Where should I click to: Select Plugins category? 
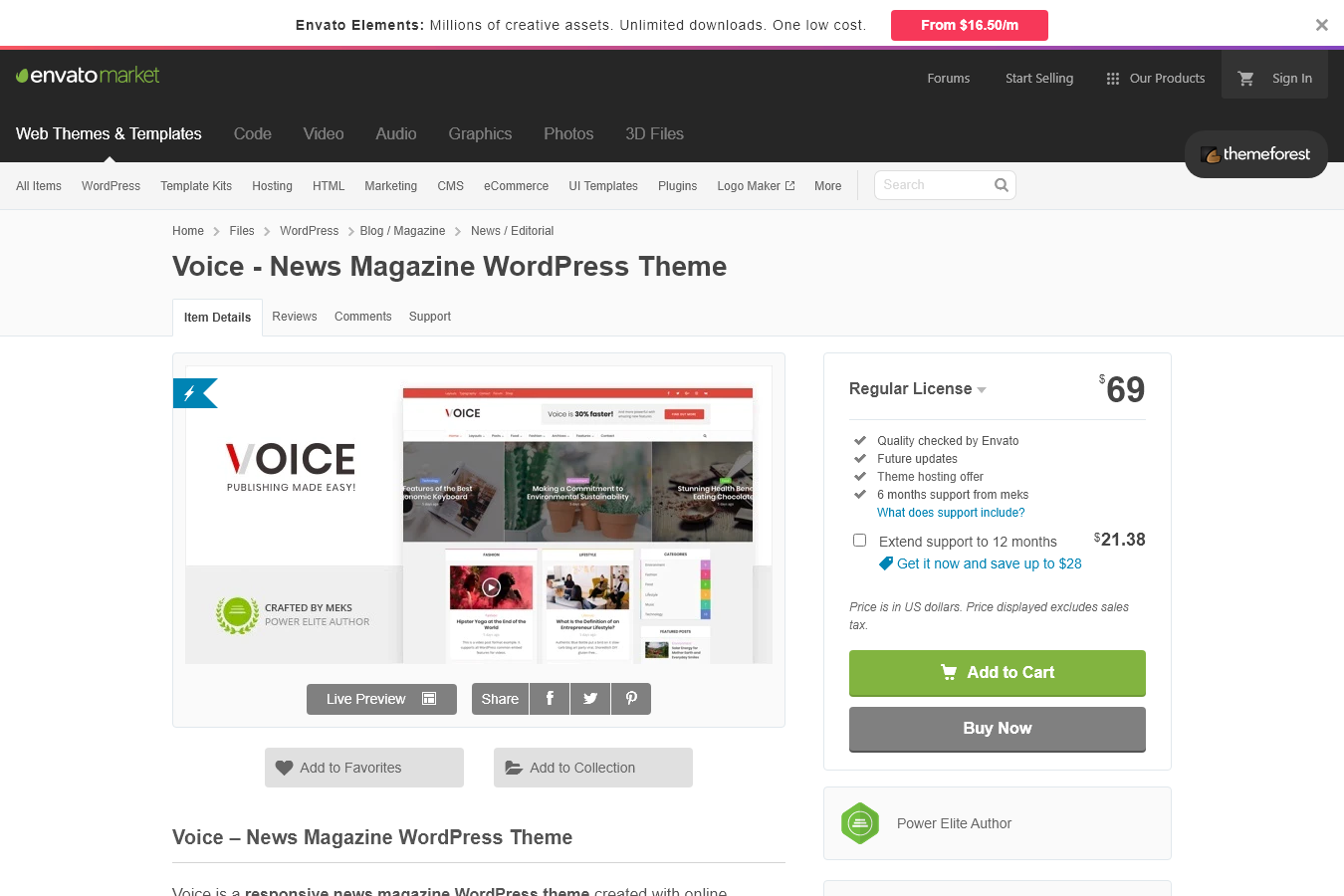[x=677, y=186]
